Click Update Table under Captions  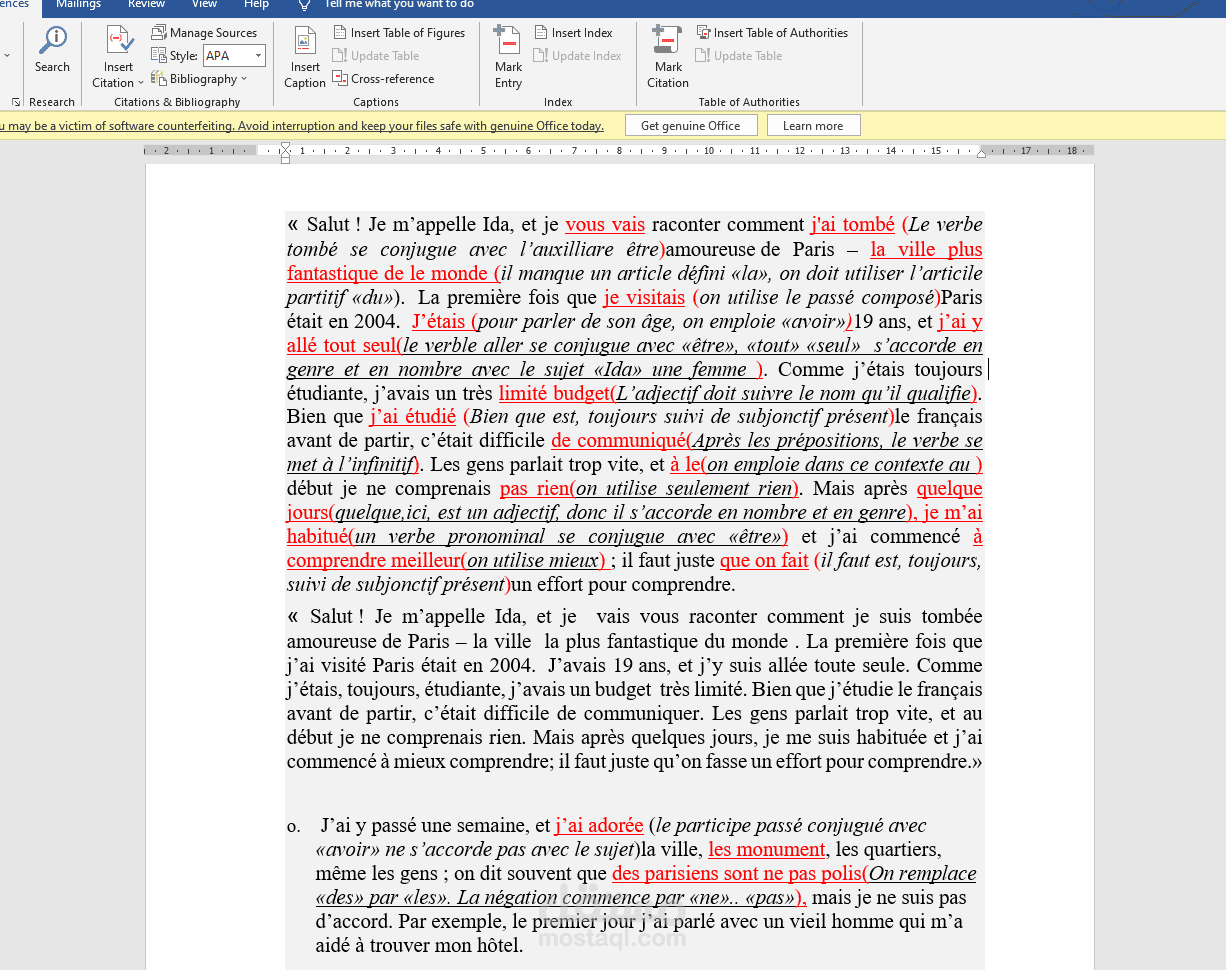[x=376, y=56]
